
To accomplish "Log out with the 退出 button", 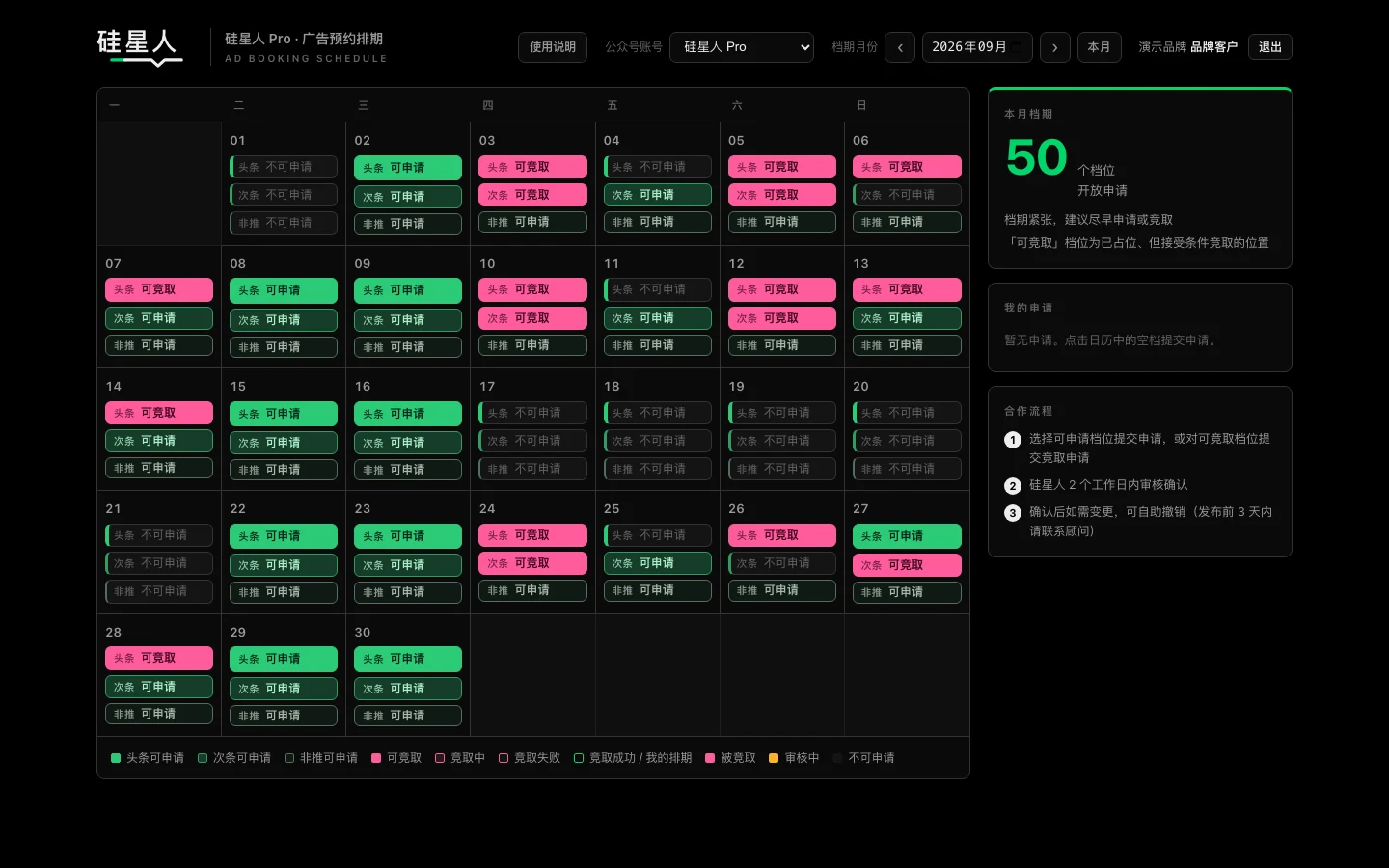I will pyautogui.click(x=1270, y=47).
